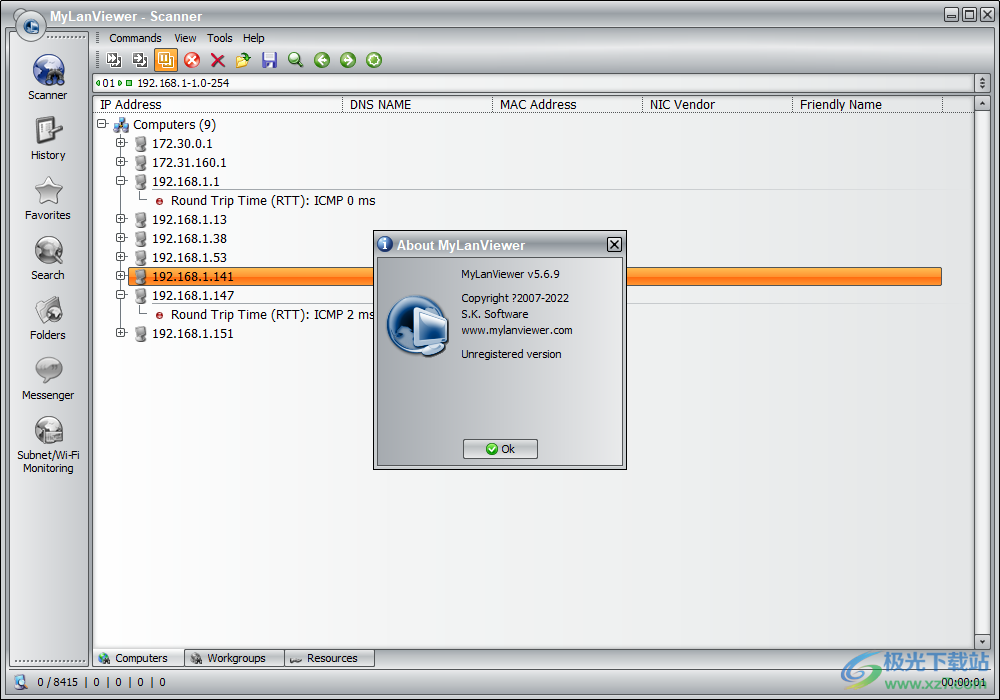This screenshot has width=1000, height=700.
Task: Expand the 172.31.160.1 node
Action: (121, 162)
